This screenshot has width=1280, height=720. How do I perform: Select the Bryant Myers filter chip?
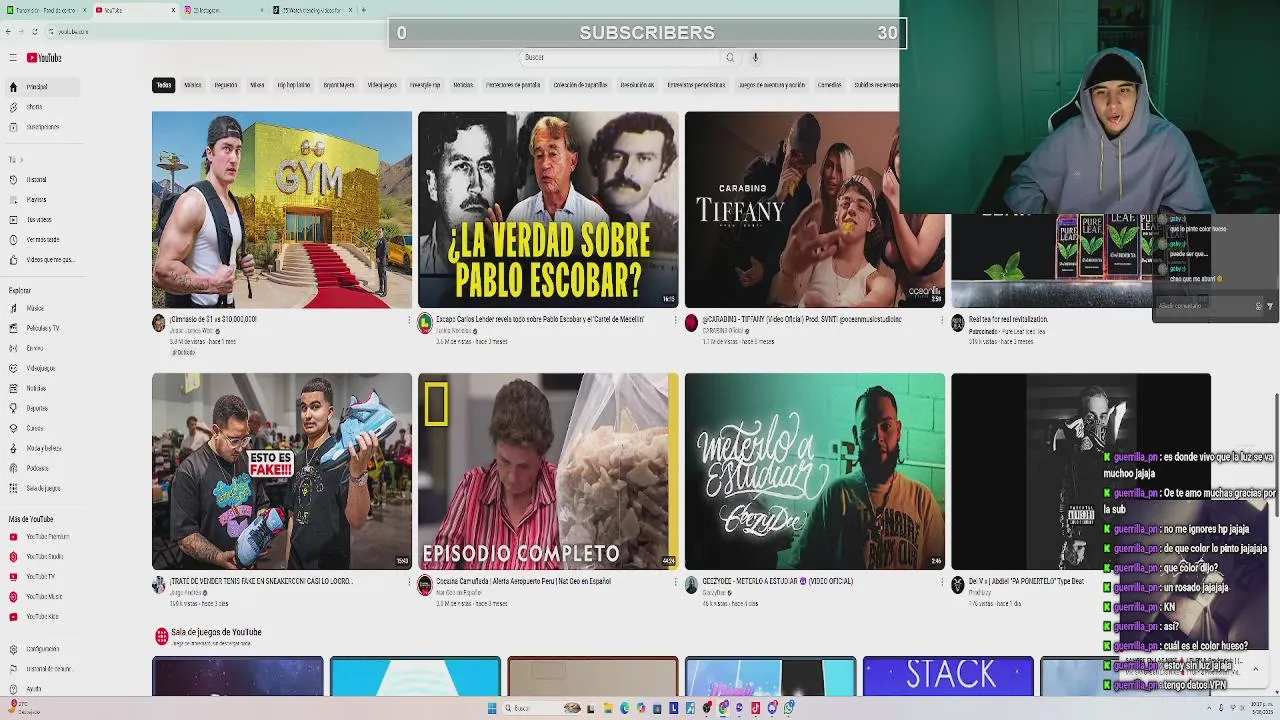[339, 85]
